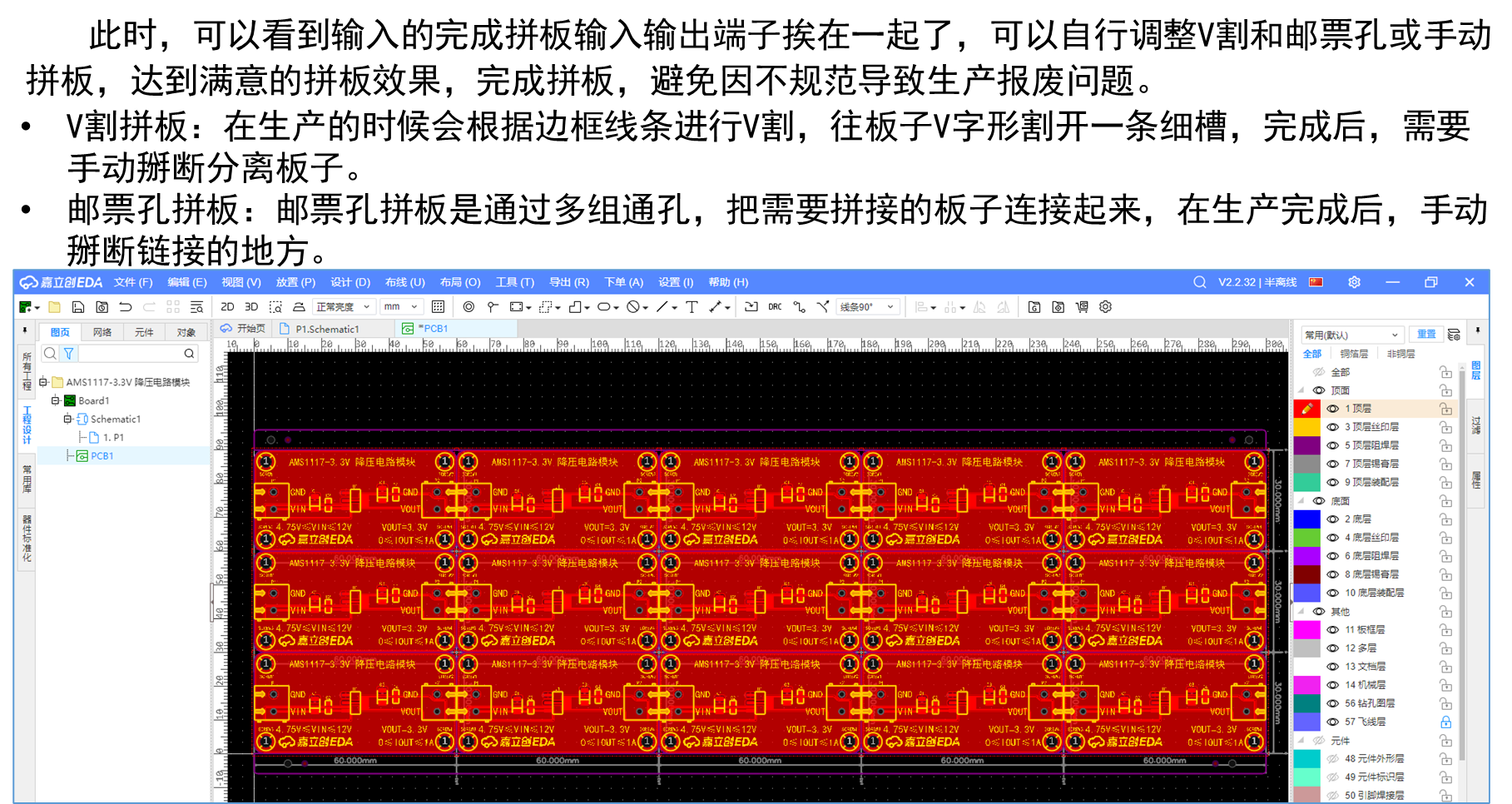Toggle the lock on 57 飞线层
Viewport: 1512px width, 804px height.
[x=1446, y=722]
